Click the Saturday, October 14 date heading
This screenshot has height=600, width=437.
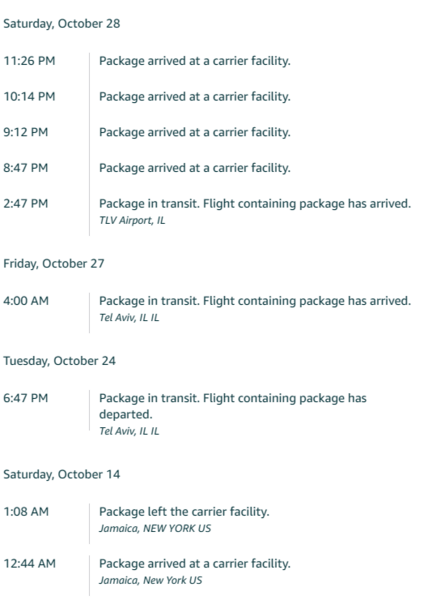[62, 474]
